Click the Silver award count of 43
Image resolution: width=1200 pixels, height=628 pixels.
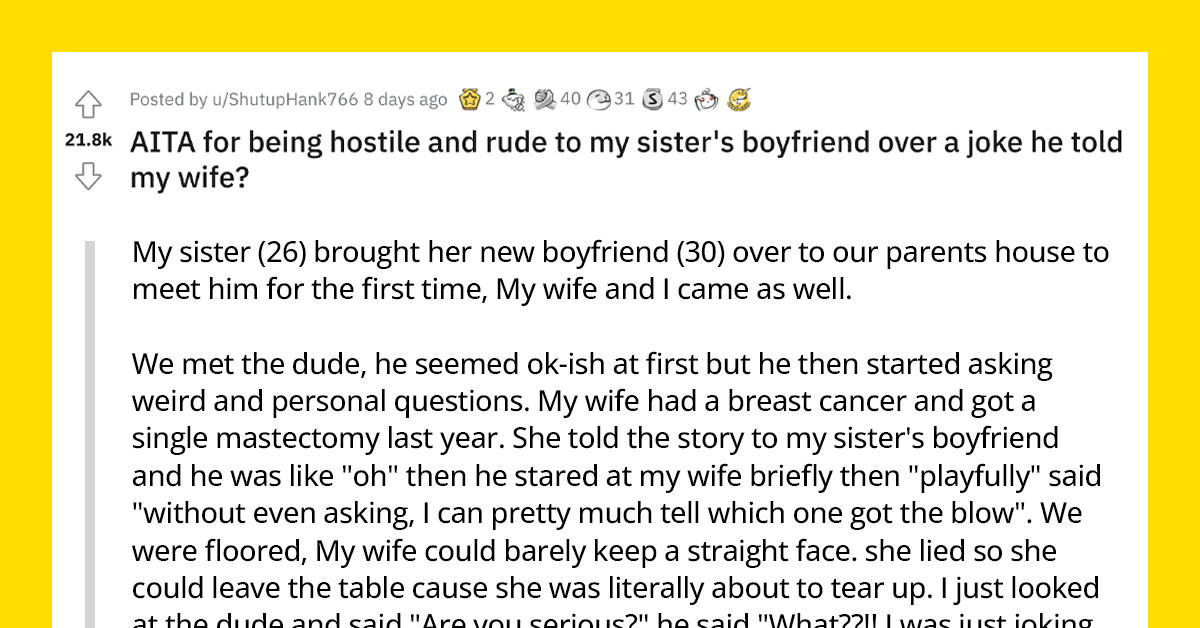point(677,99)
